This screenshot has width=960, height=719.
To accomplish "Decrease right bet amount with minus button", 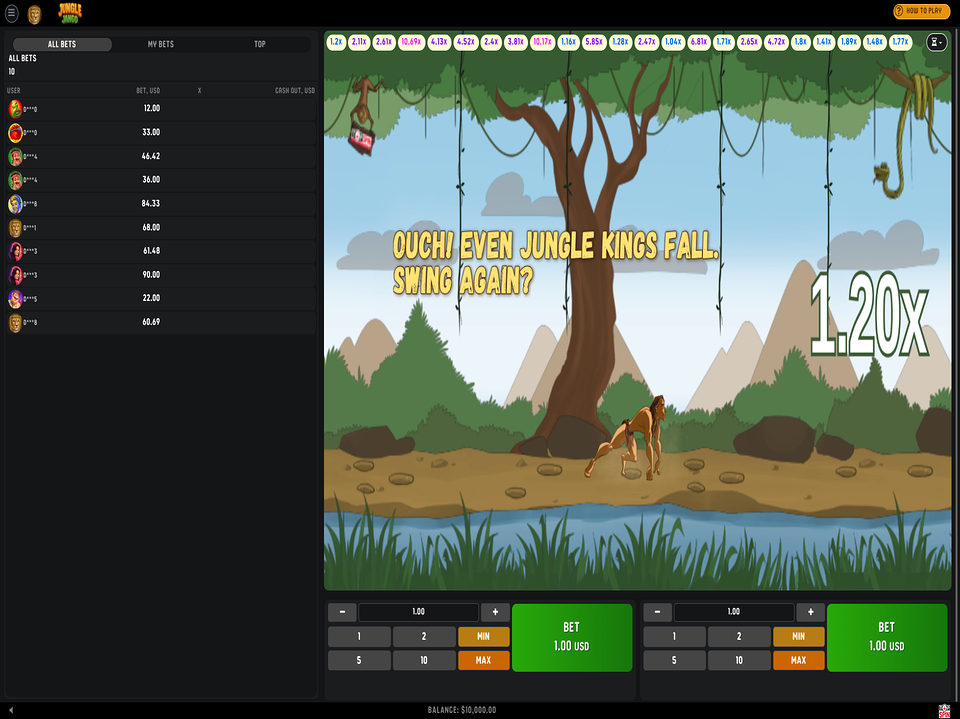I will click(x=657, y=612).
